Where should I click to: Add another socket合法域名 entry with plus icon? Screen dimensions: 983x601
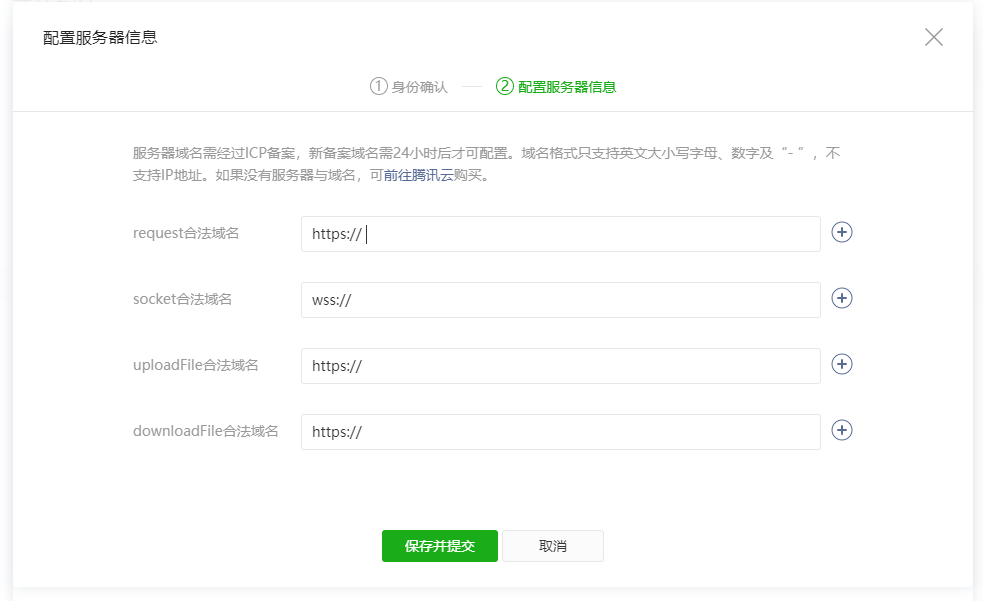pos(841,298)
